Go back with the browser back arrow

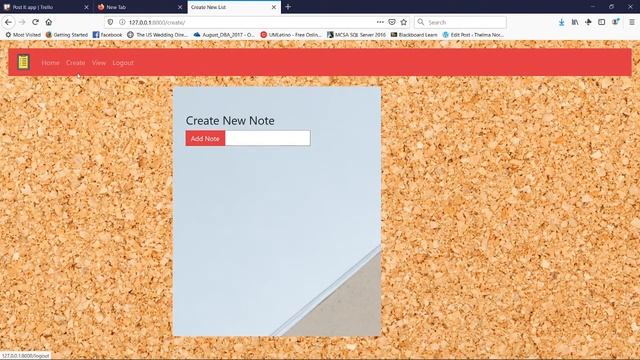(9, 22)
